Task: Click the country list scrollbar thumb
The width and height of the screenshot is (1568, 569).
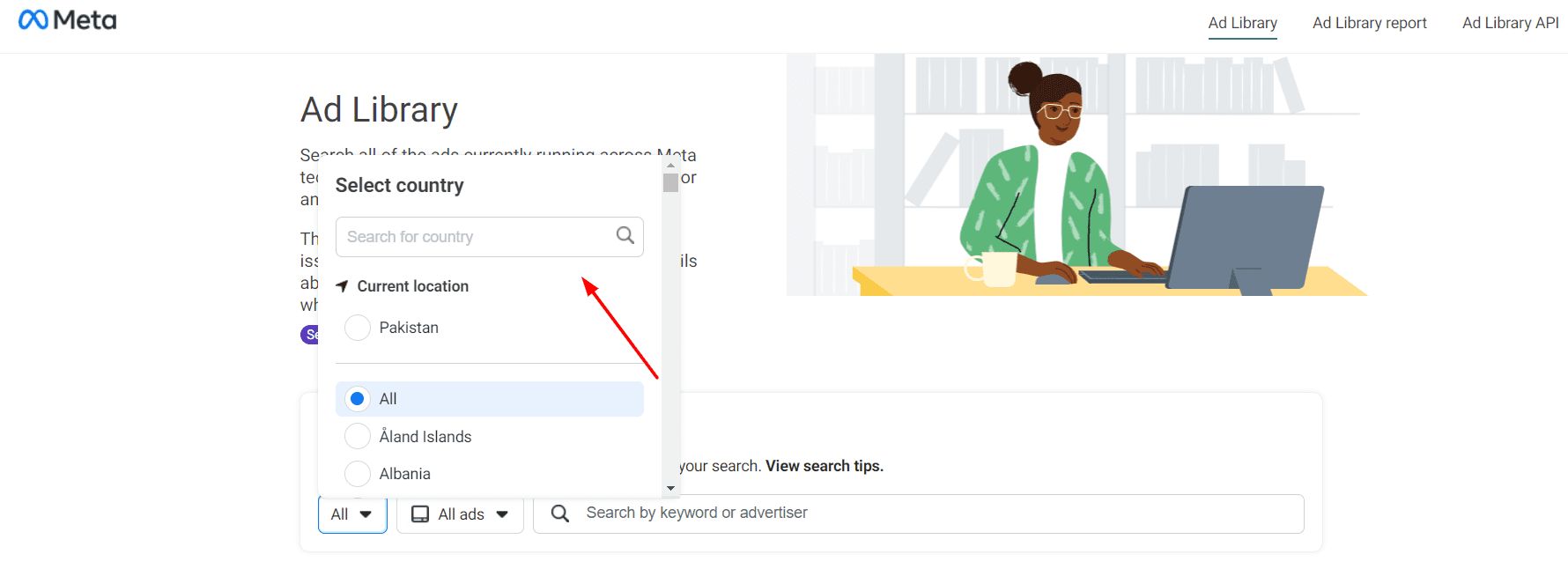Action: 670,182
